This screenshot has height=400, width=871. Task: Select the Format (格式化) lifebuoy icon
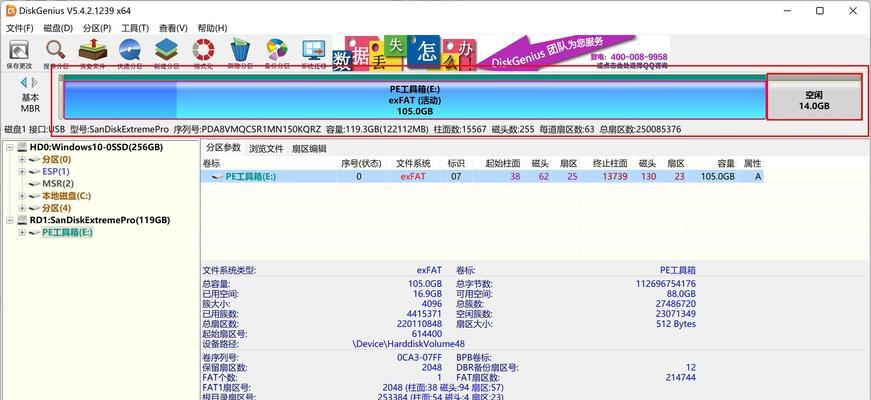(x=203, y=51)
